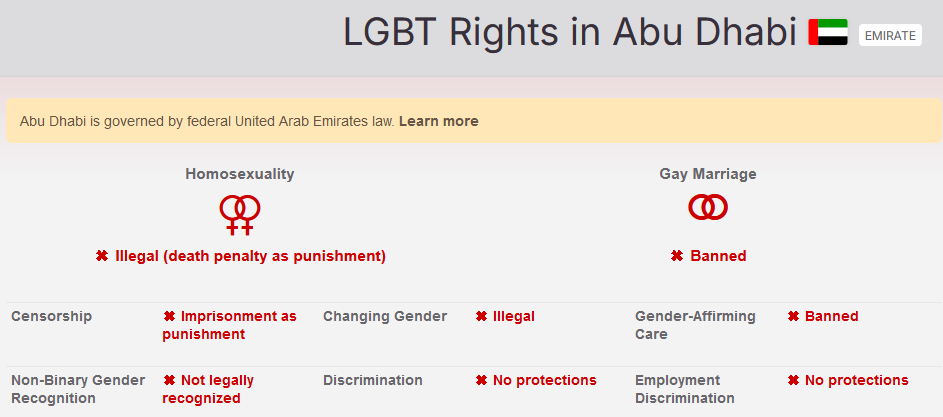Open the Learn more link

(438, 122)
